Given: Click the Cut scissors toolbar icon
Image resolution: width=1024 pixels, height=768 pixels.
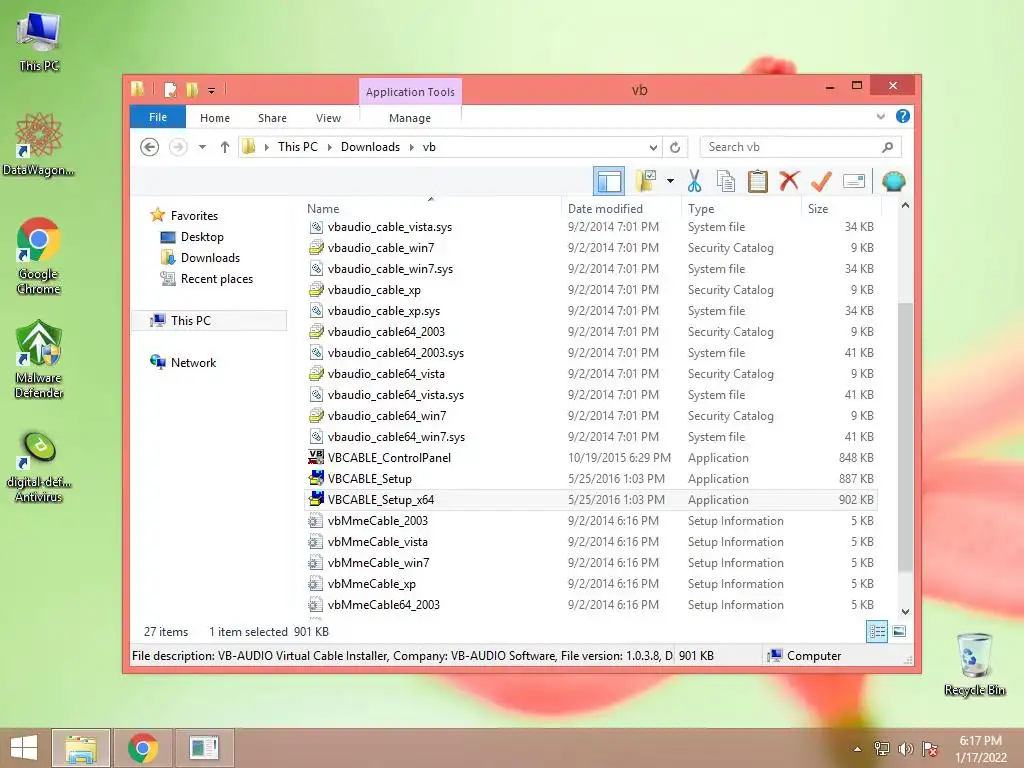Looking at the screenshot, I should click(694, 181).
